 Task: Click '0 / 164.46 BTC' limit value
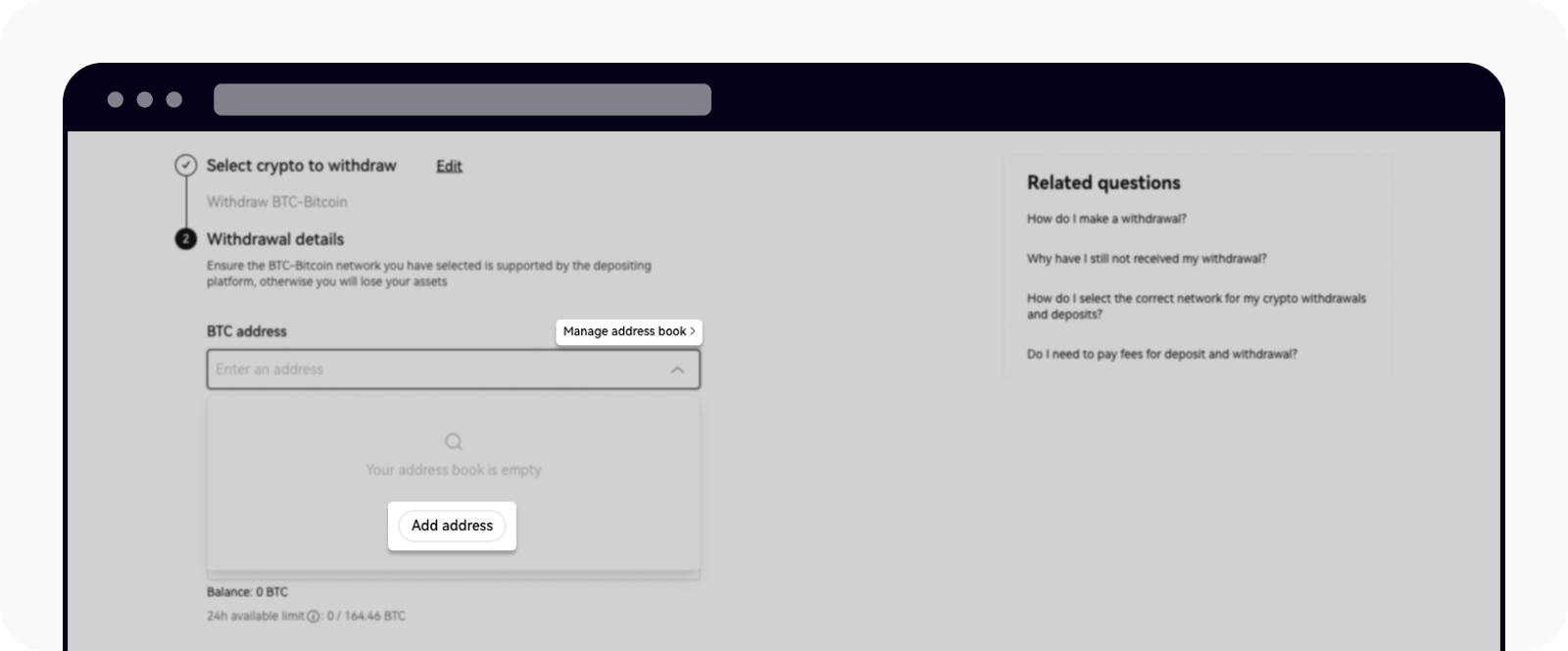click(x=366, y=617)
